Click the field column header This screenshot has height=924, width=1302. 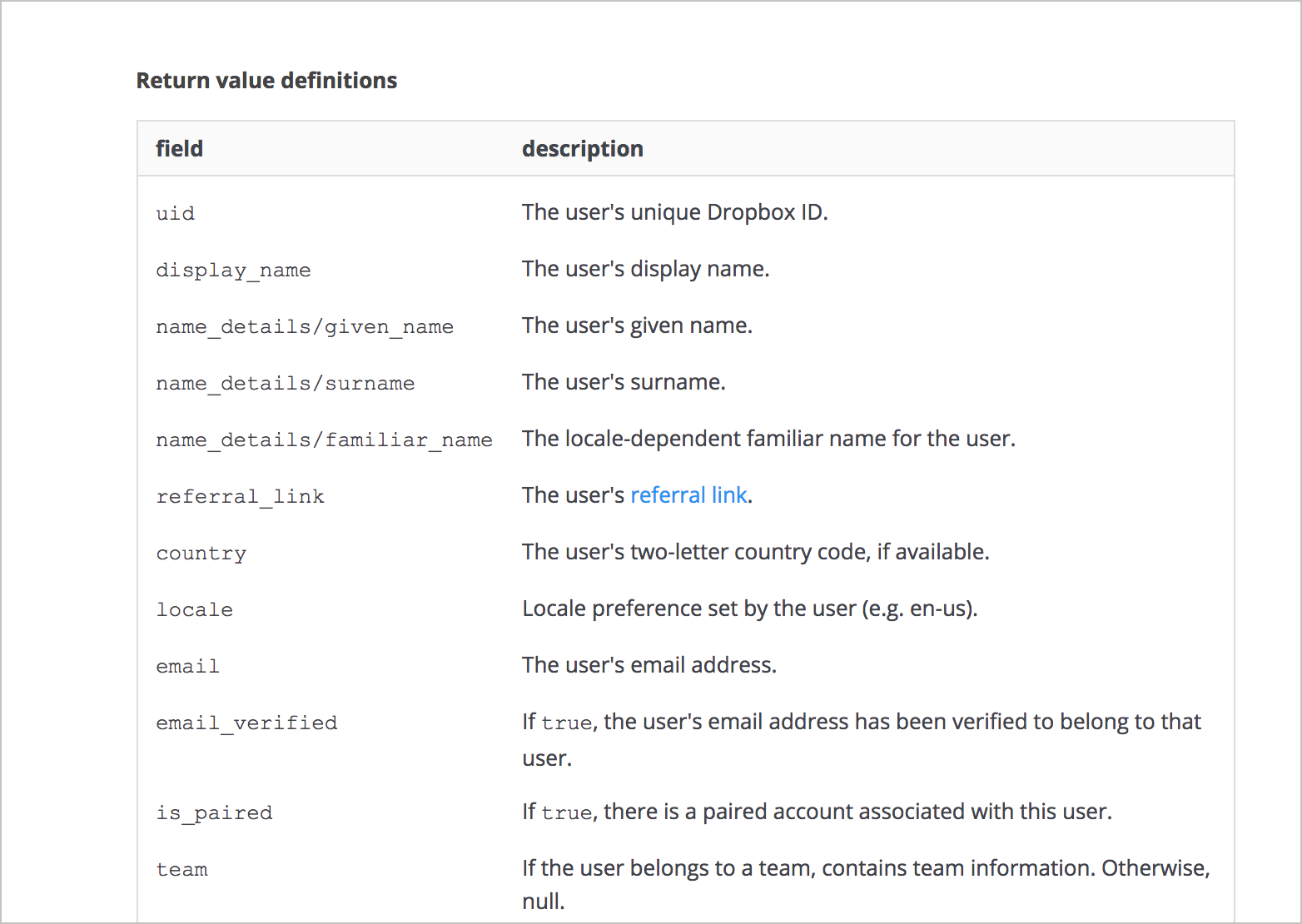tap(180, 149)
